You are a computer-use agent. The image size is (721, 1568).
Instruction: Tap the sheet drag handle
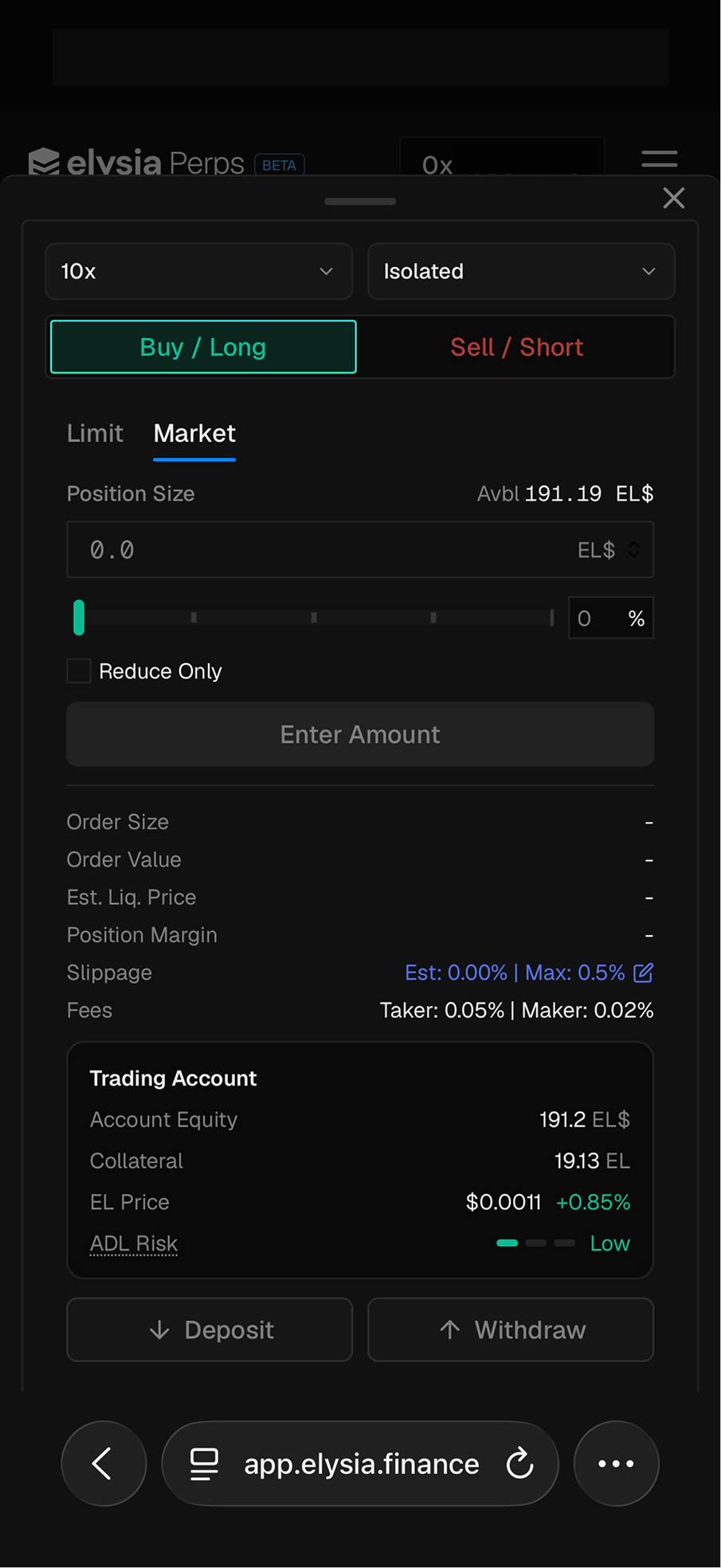[x=360, y=202]
